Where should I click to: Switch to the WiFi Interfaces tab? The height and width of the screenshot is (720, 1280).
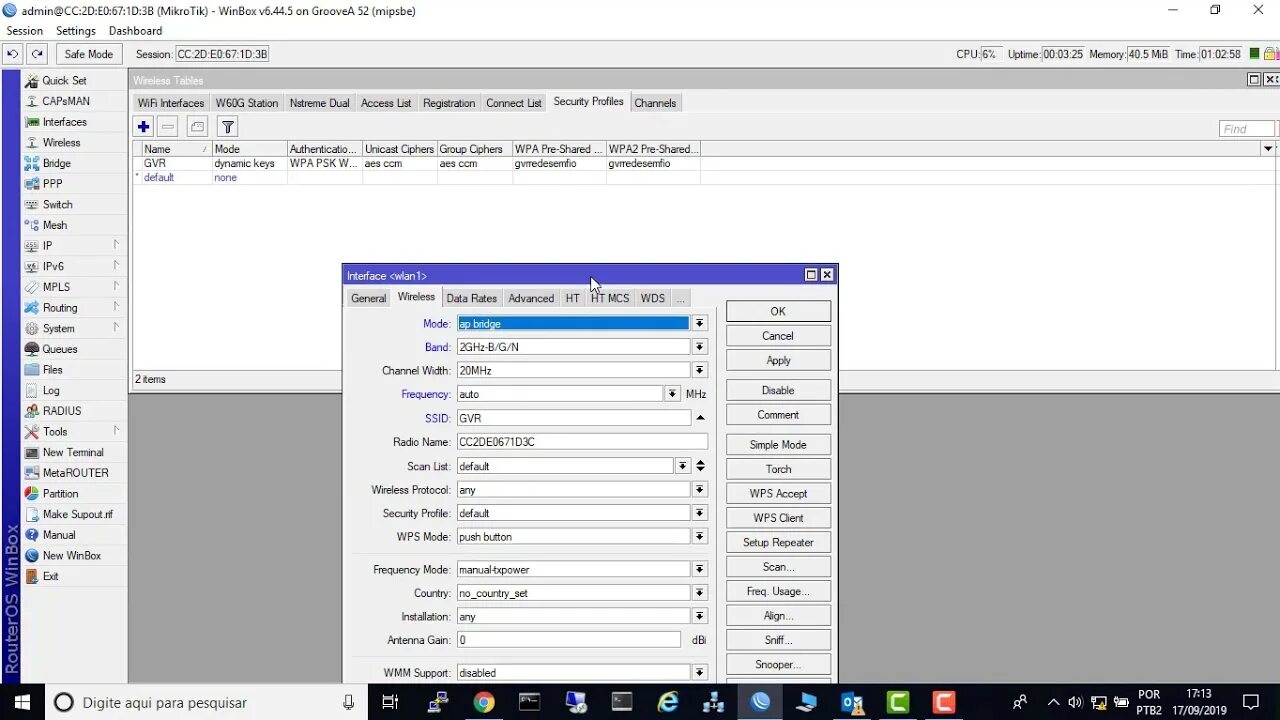click(x=171, y=103)
